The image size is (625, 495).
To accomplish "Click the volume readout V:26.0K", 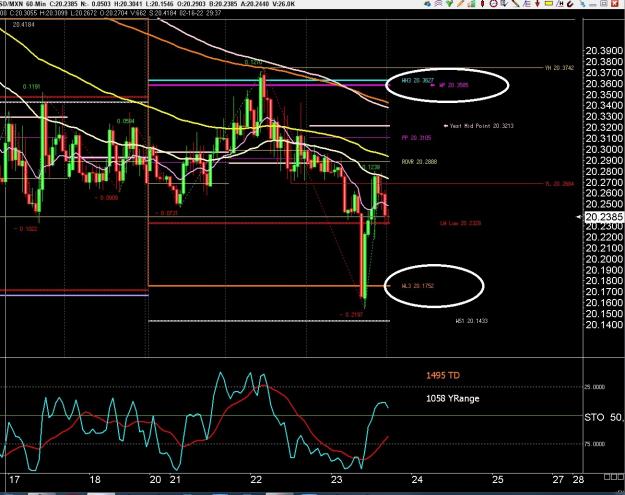I will tap(285, 4).
